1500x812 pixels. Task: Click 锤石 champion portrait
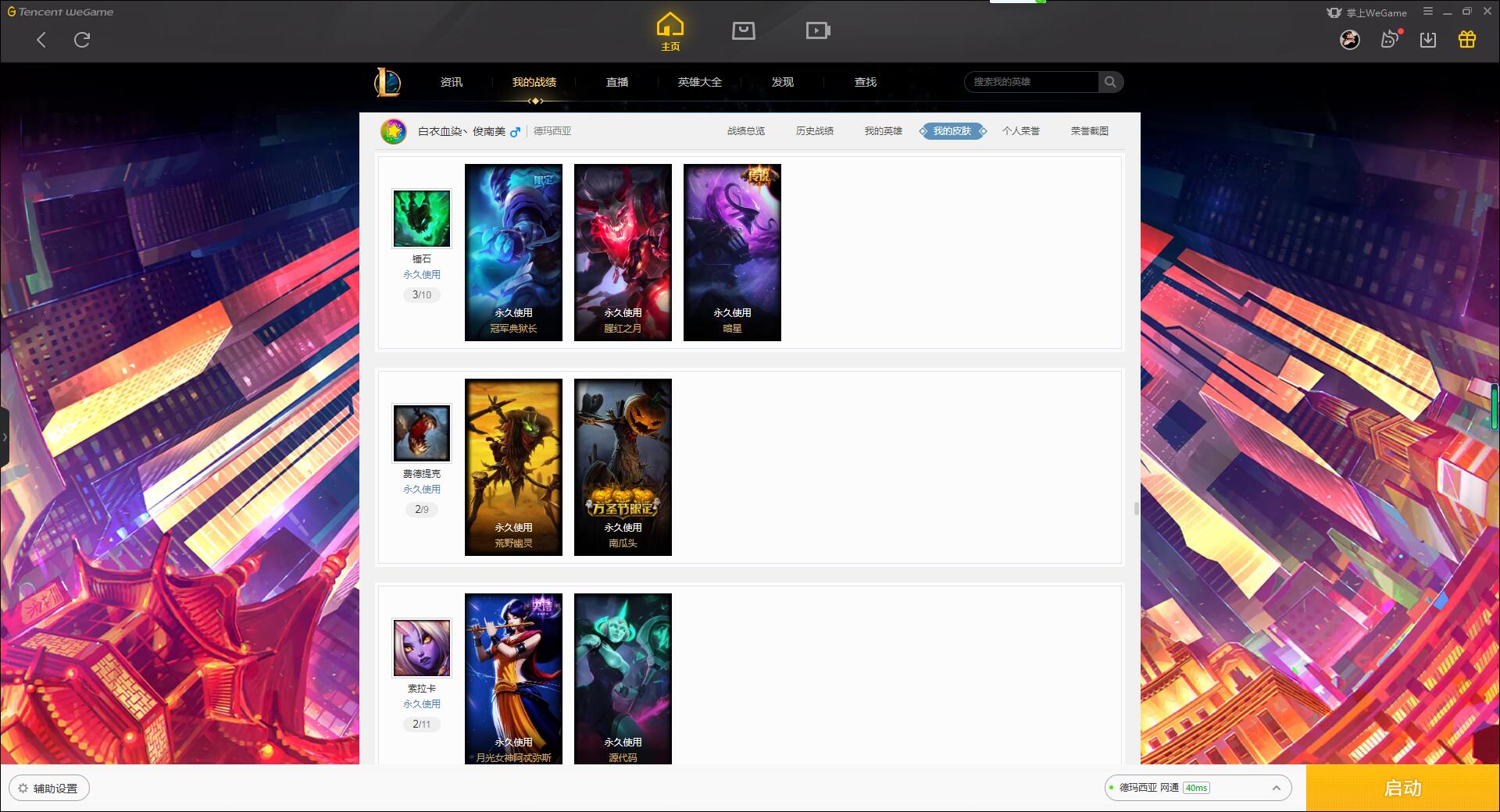422,219
